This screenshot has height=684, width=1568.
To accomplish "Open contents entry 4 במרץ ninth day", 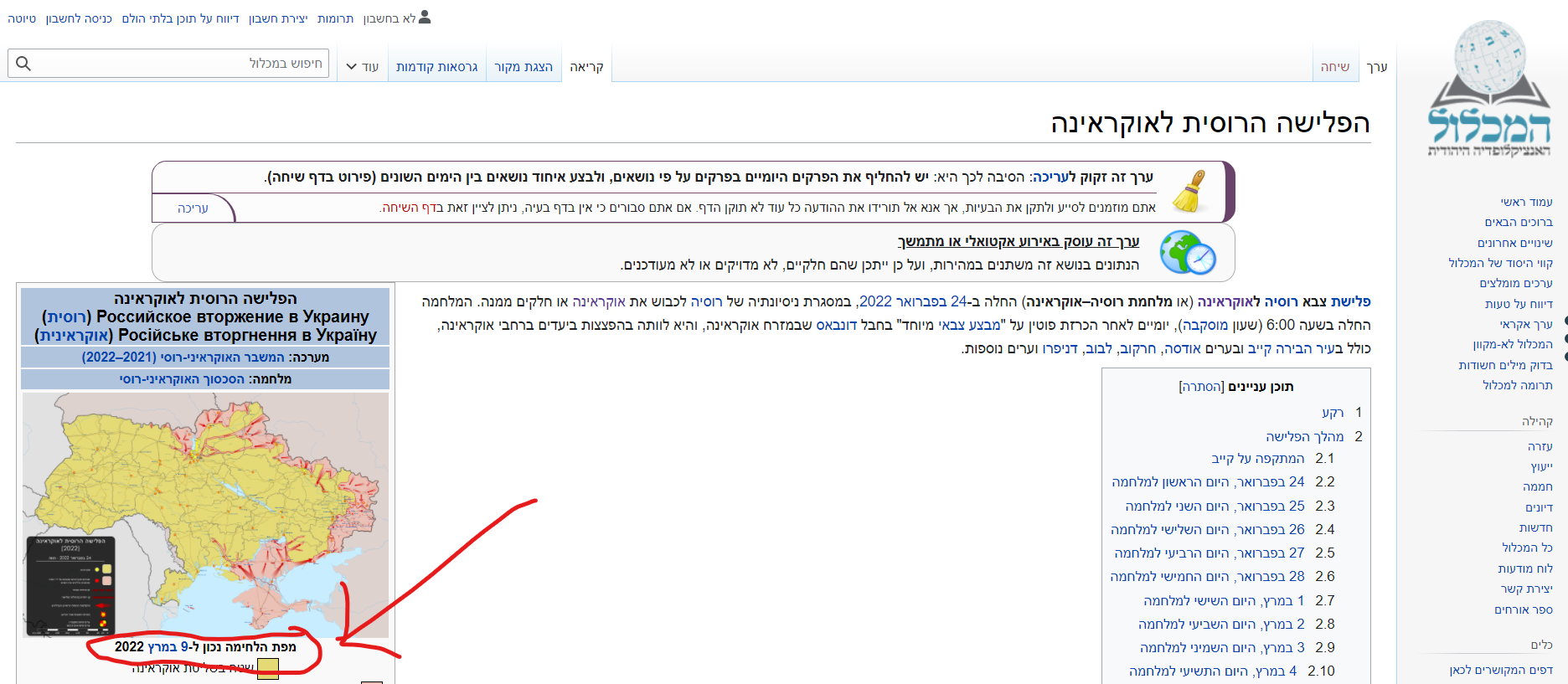I will [1213, 671].
